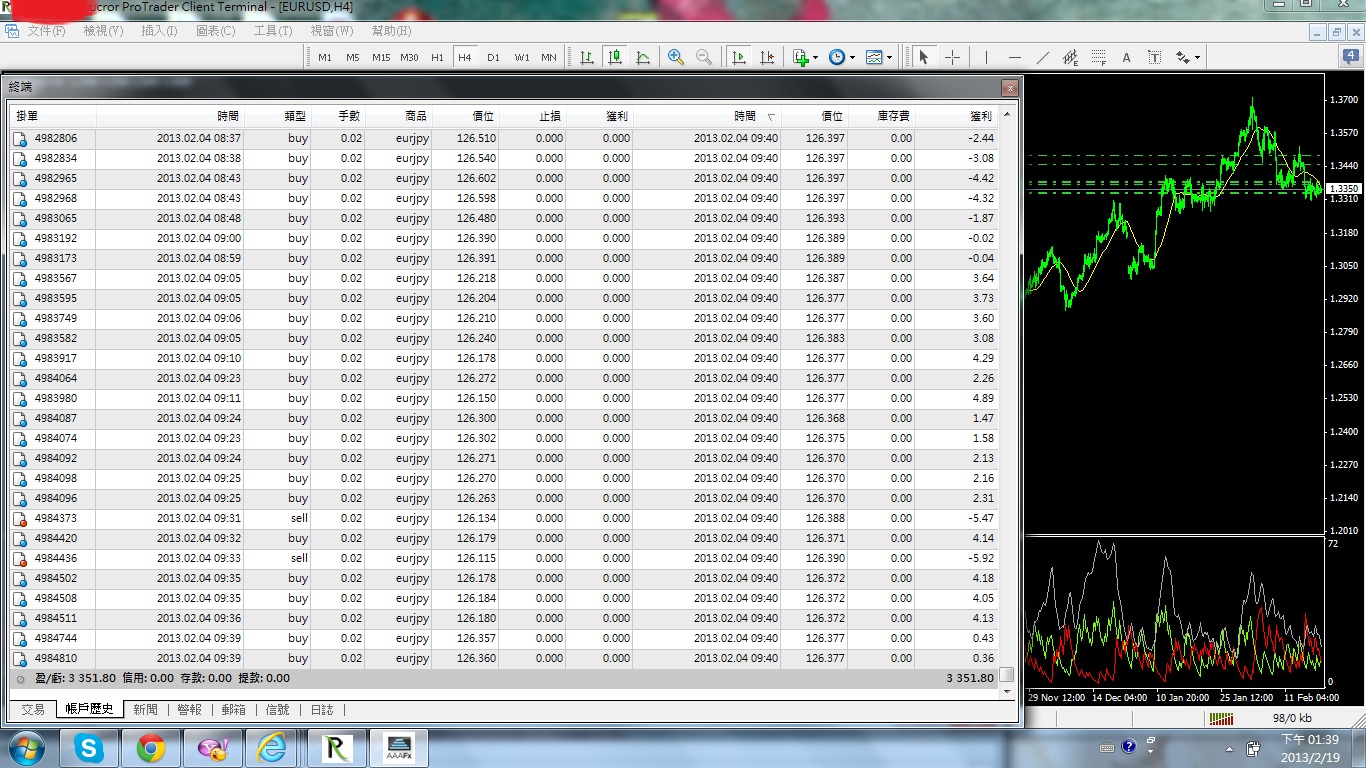Viewport: 1366px width, 768px height.
Task: Open the 工具(T) menu
Action: (x=272, y=31)
